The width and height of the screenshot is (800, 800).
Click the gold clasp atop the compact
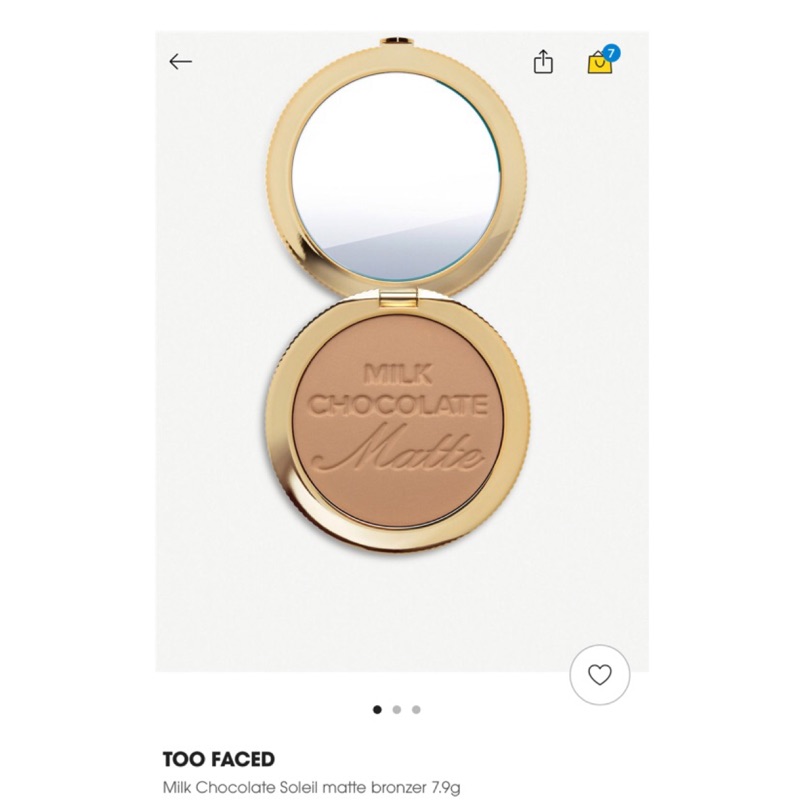coord(398,41)
